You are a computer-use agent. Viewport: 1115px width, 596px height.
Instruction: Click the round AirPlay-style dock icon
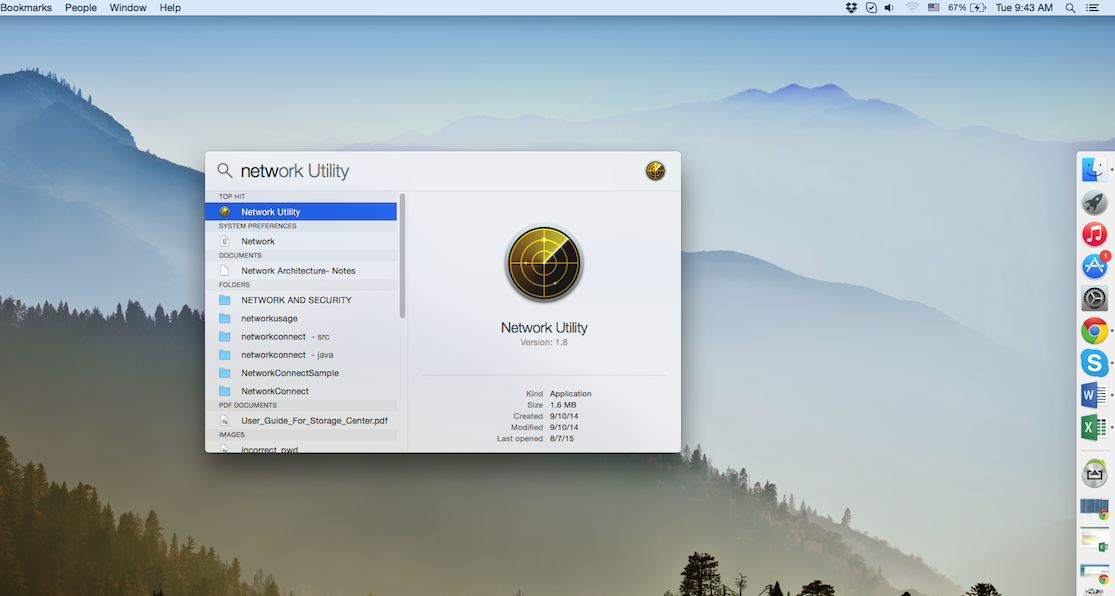pos(1094,474)
